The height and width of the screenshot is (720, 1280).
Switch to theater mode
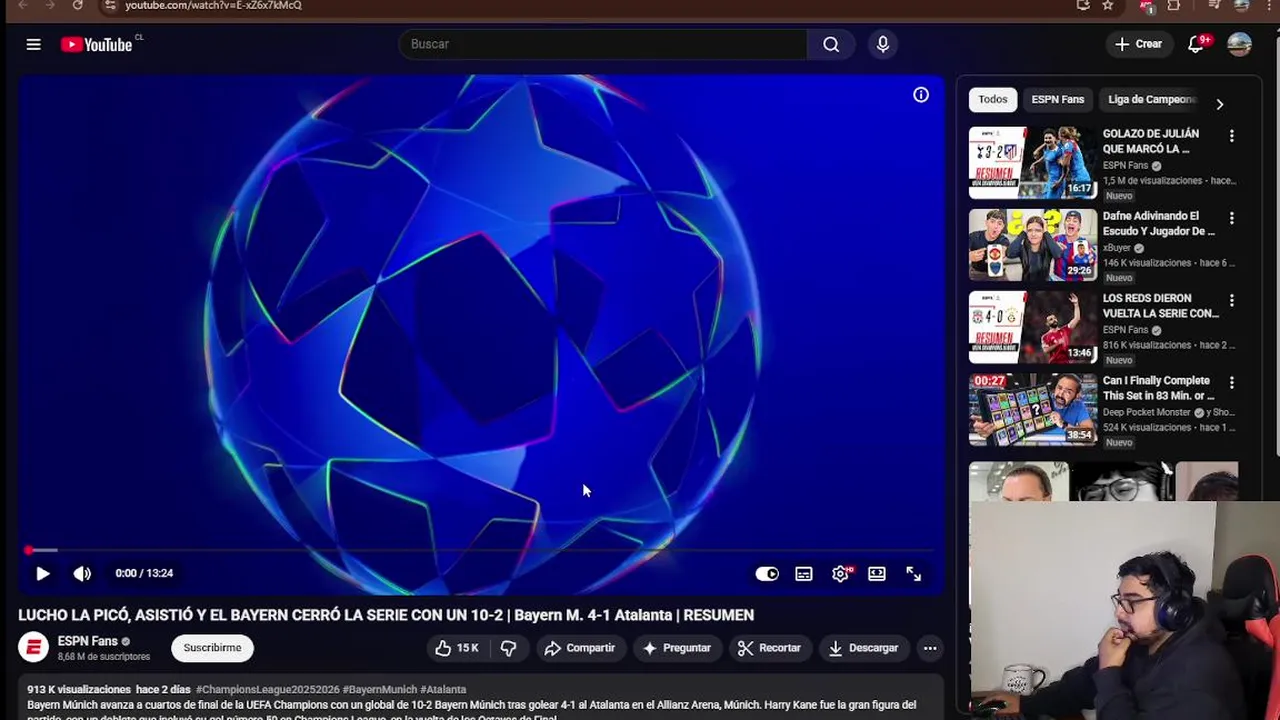877,573
